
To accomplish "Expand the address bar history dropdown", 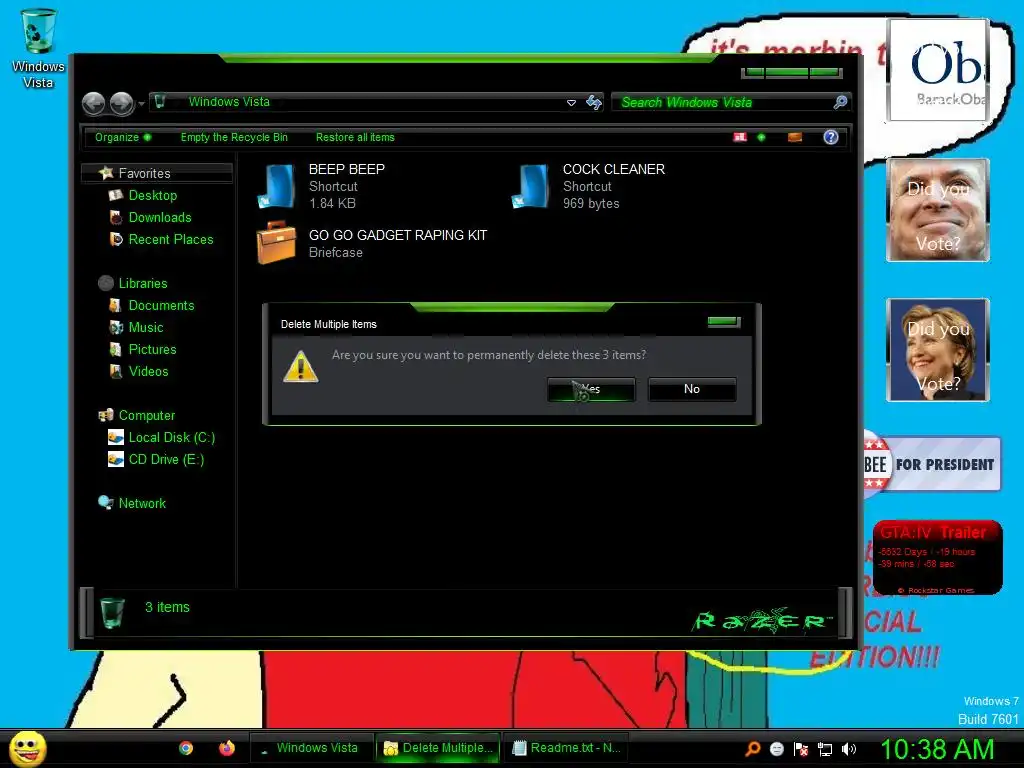I will 571,103.
